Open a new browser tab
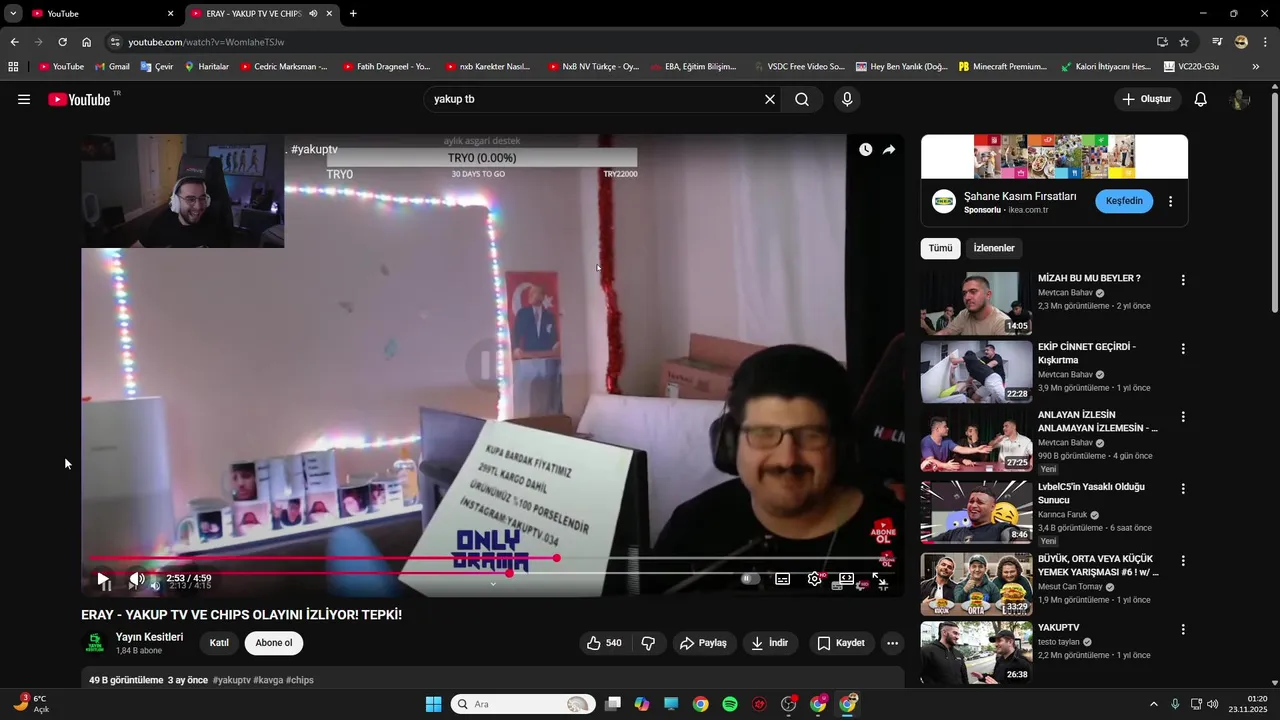The width and height of the screenshot is (1280, 720). pos(353,13)
